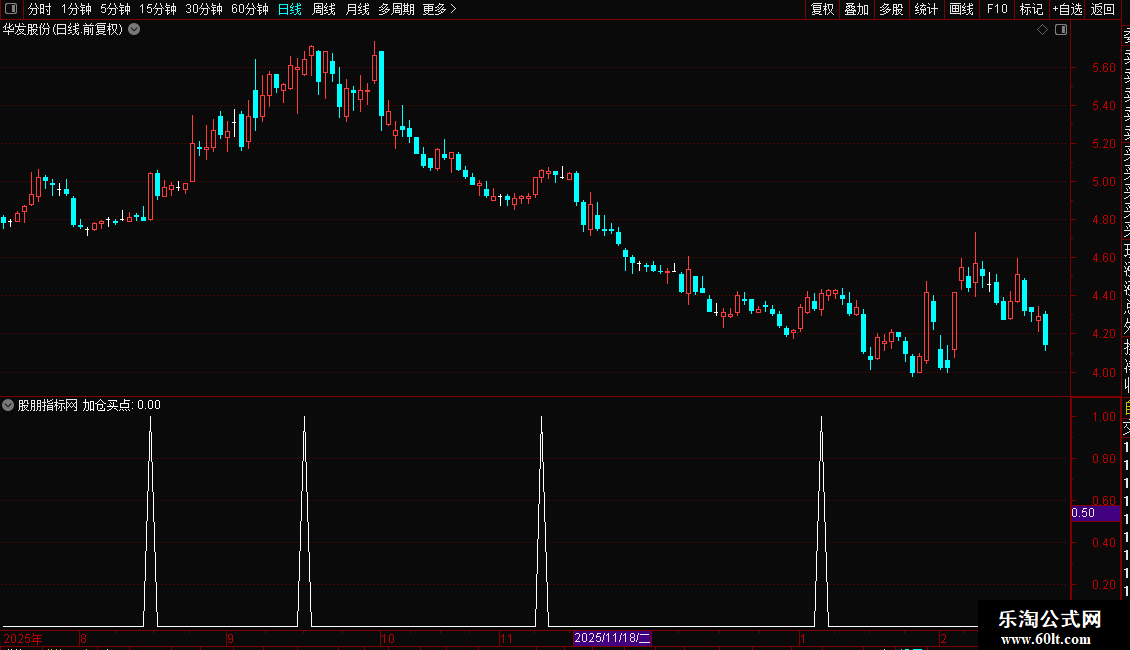The width and height of the screenshot is (1130, 650).
Task: Click the first indicator spike in August
Action: tap(151, 521)
